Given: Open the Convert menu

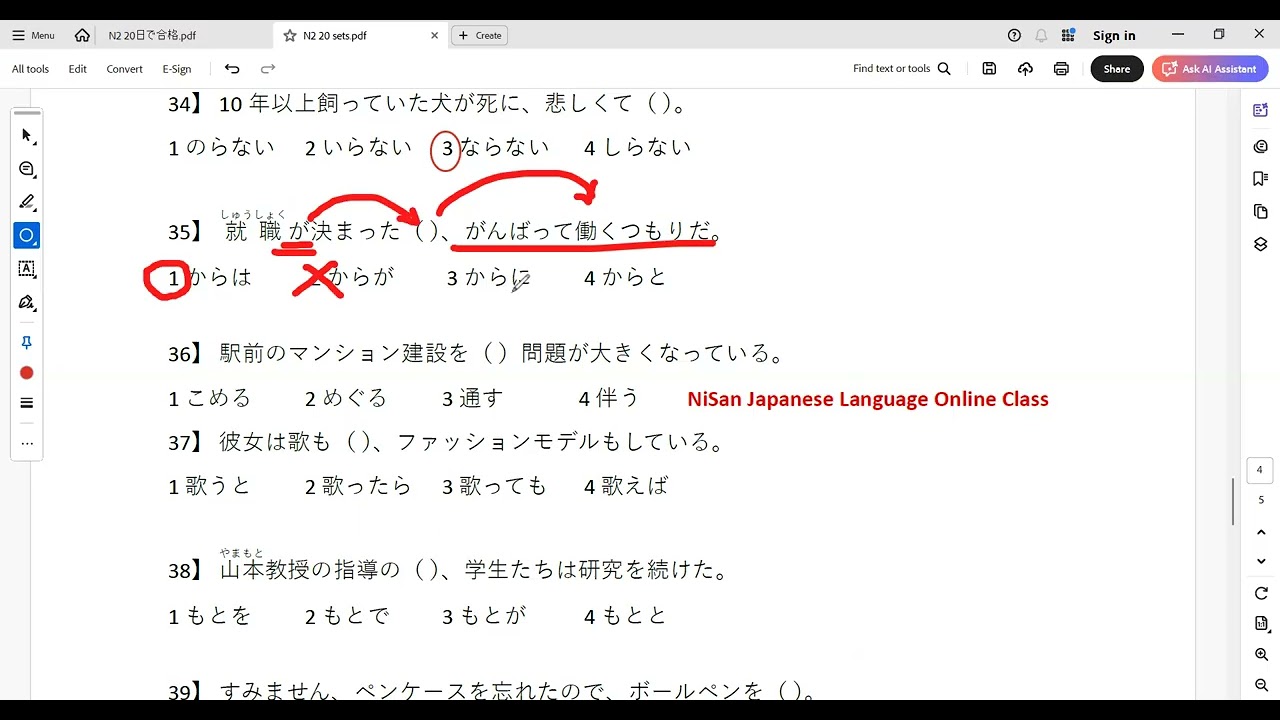Looking at the screenshot, I should (125, 69).
